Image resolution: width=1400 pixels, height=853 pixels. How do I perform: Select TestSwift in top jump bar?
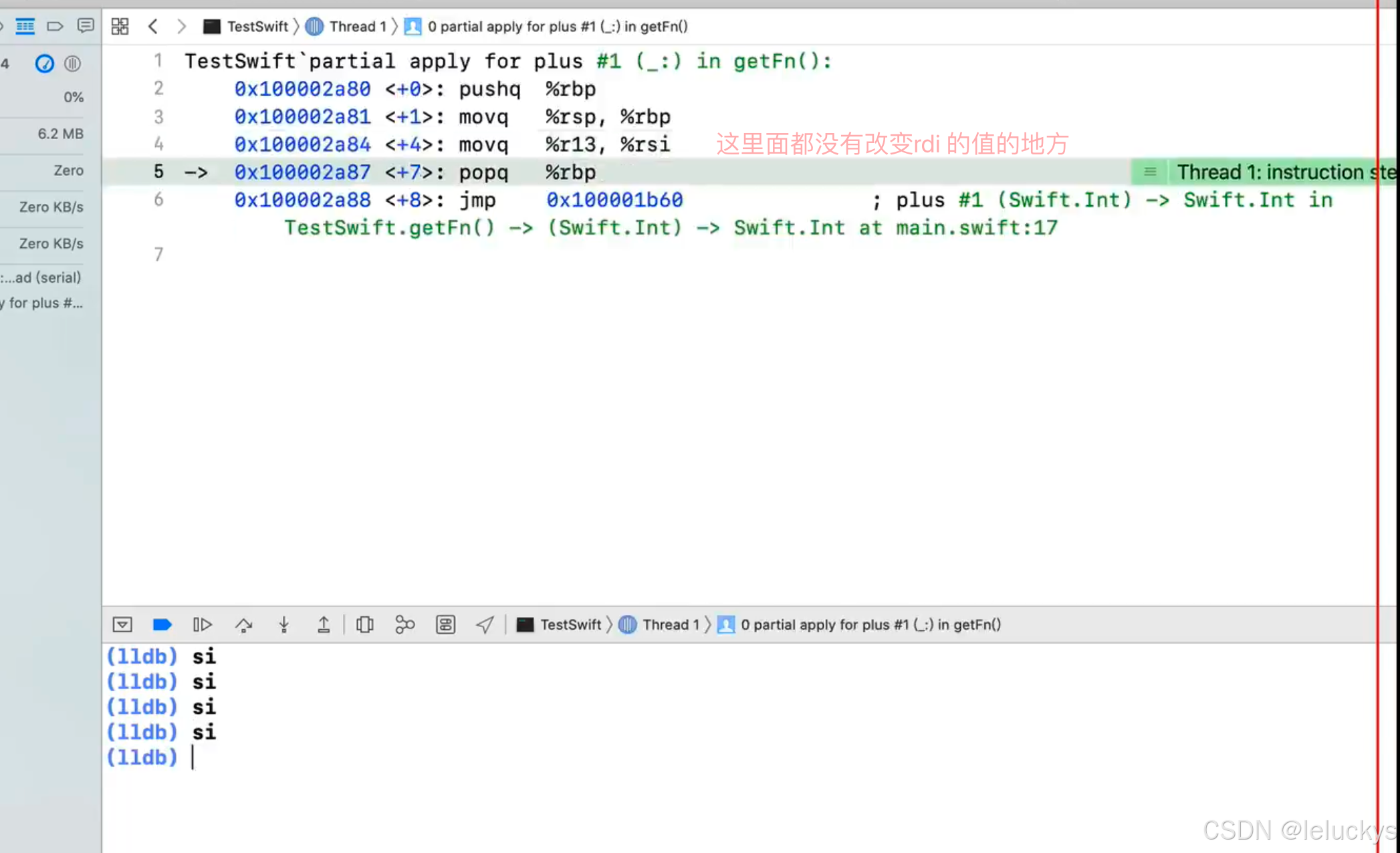[256, 26]
